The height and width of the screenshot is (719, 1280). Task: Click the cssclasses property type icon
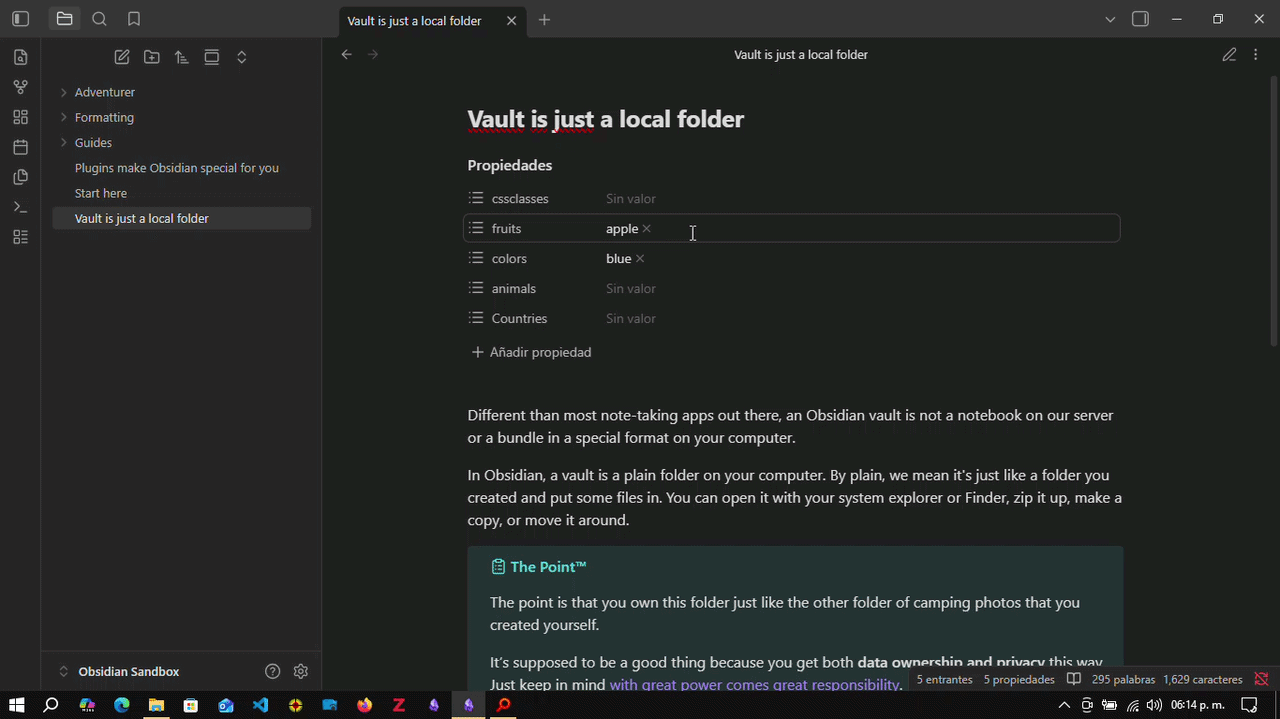pos(476,198)
